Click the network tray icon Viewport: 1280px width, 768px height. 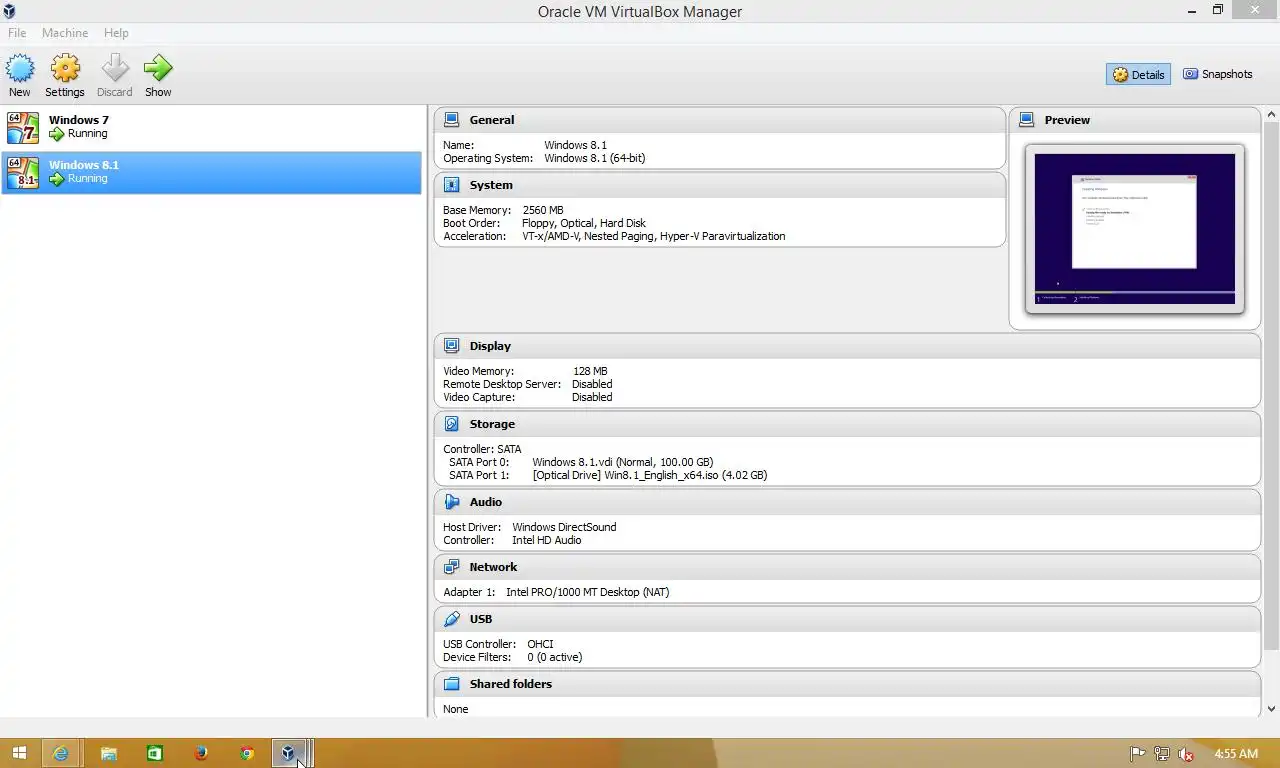coord(1162,754)
